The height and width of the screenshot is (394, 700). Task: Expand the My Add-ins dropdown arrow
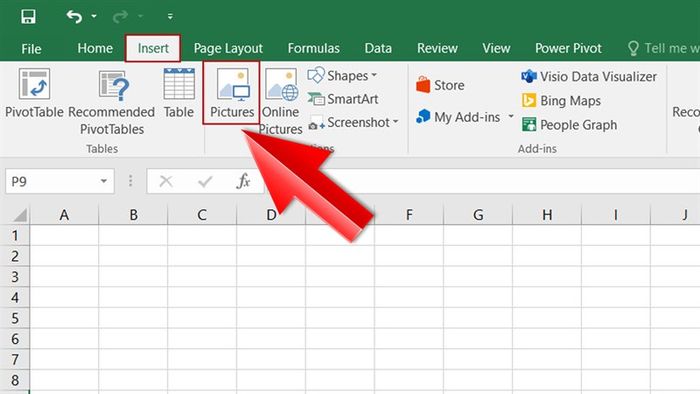[511, 117]
